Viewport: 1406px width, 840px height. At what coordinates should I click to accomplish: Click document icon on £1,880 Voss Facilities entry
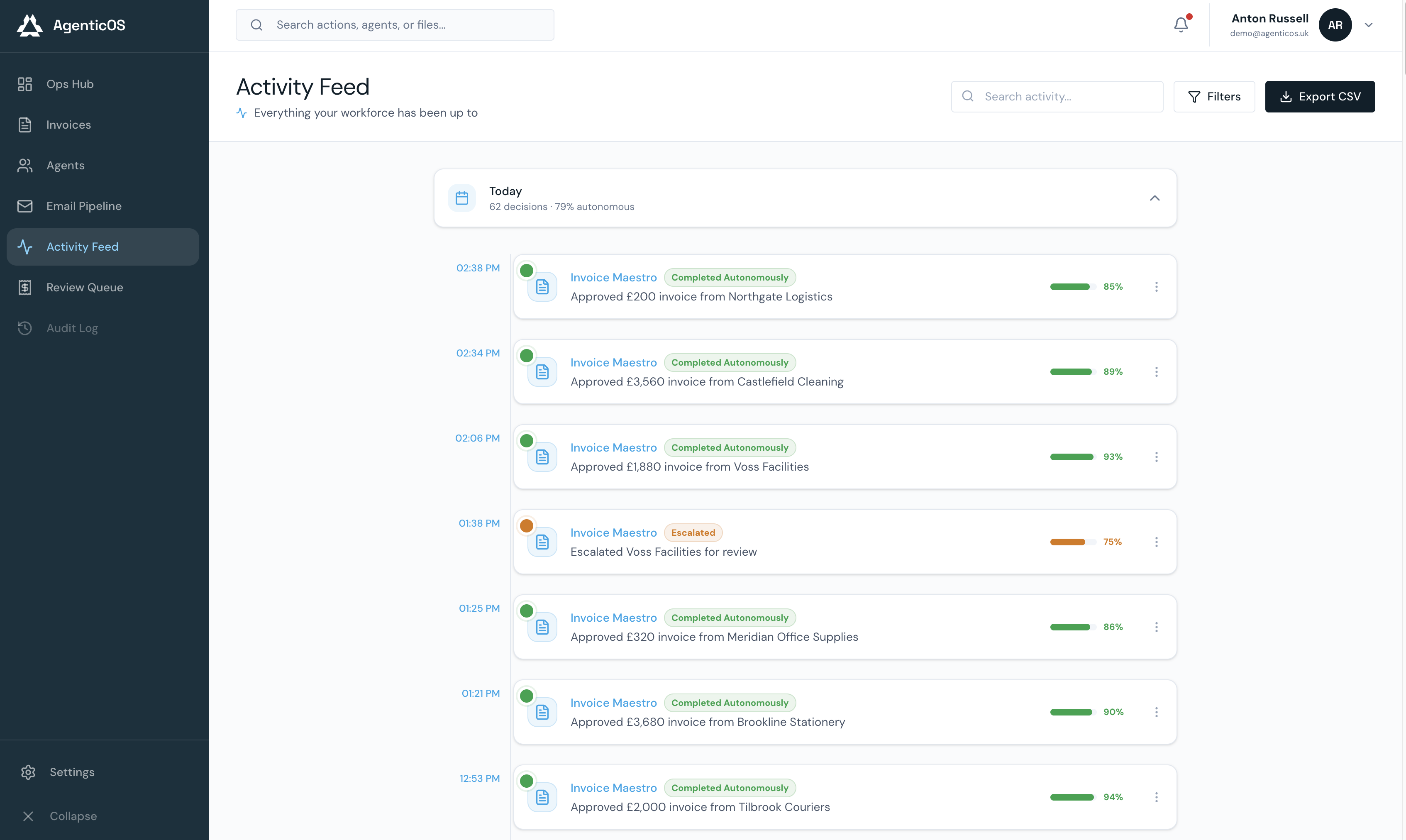(x=542, y=457)
